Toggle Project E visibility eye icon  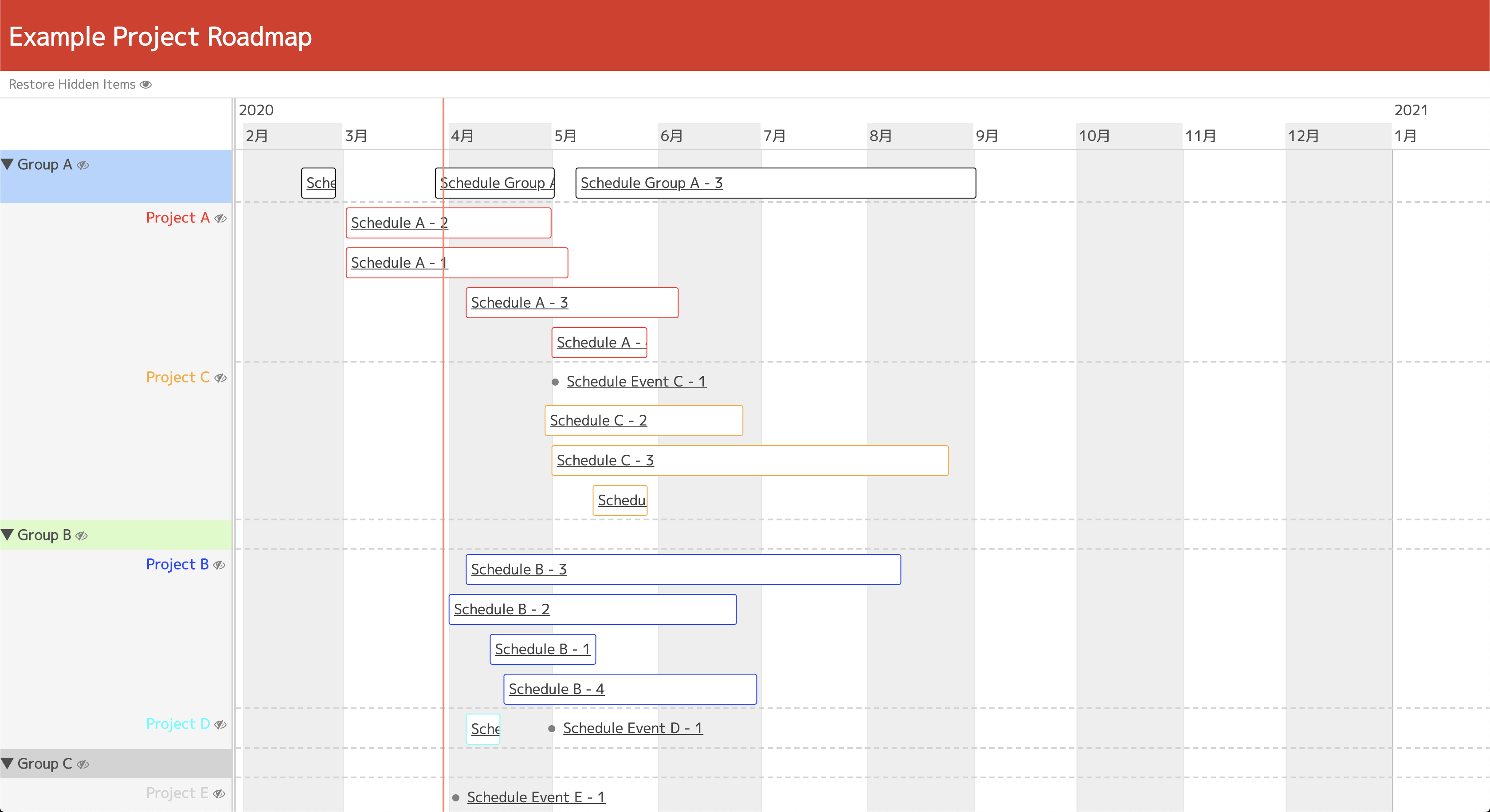[x=219, y=794]
